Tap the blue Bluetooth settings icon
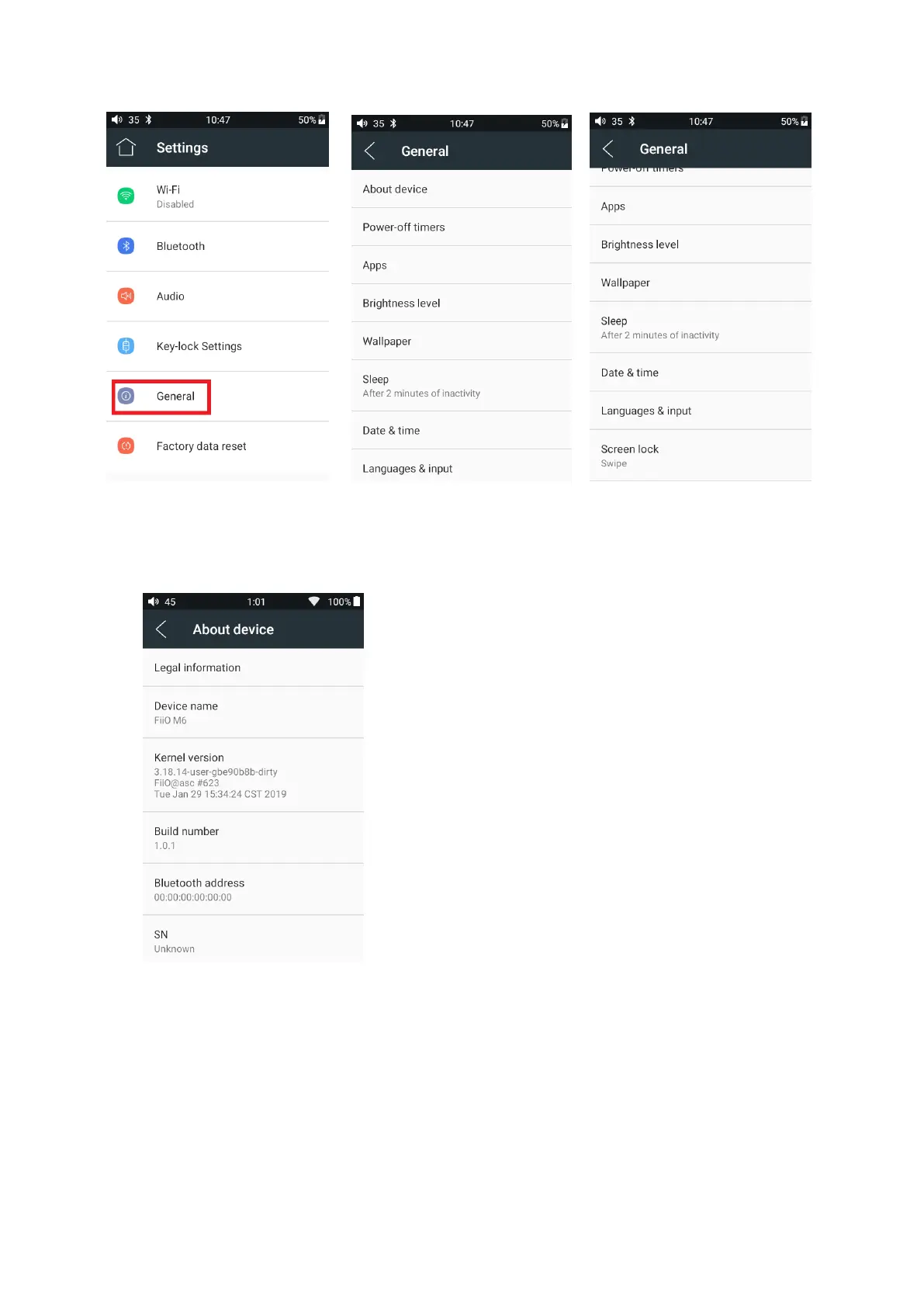 pyautogui.click(x=126, y=246)
